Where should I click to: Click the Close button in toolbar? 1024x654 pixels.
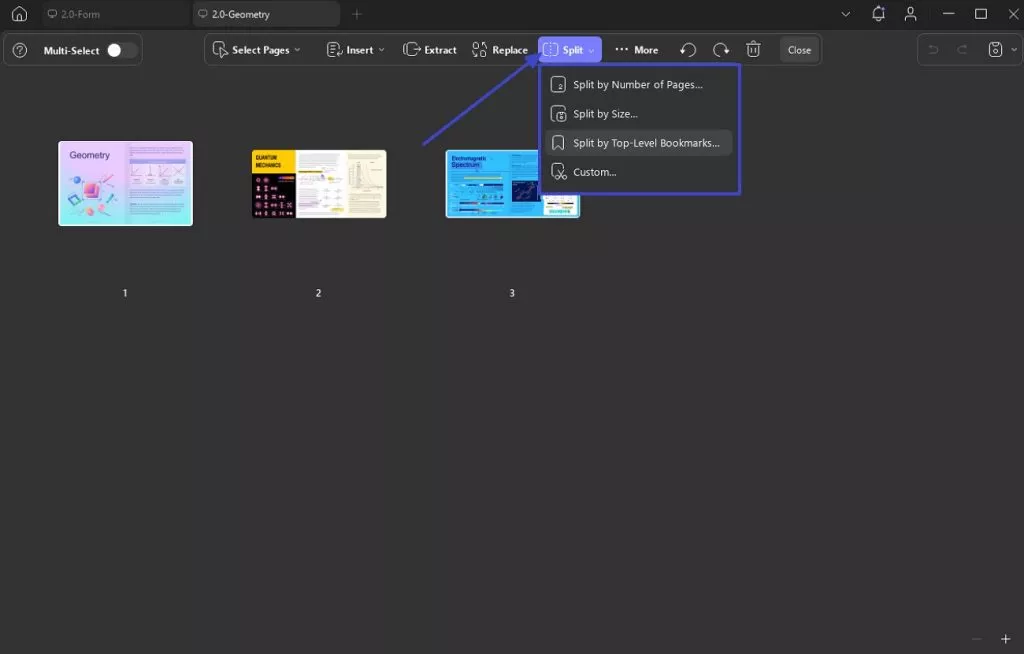click(x=799, y=50)
